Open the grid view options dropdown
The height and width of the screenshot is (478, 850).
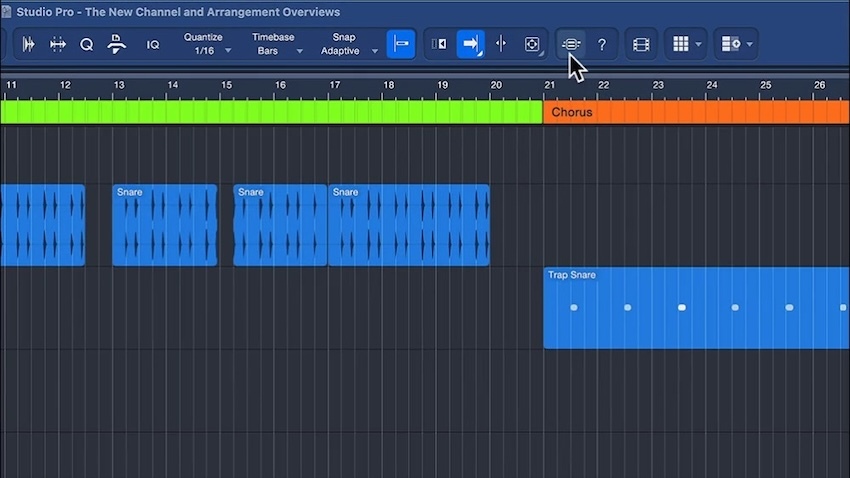point(686,44)
